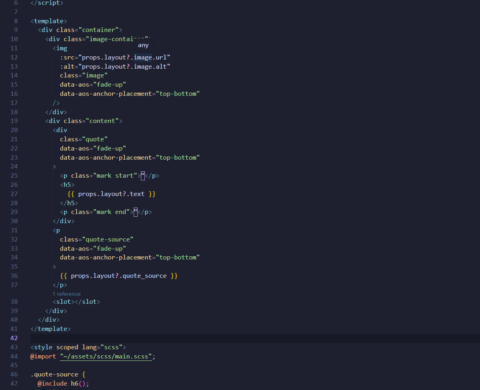Click the class="quote" attribute
This screenshot has height=390, width=480.
[x=84, y=139]
